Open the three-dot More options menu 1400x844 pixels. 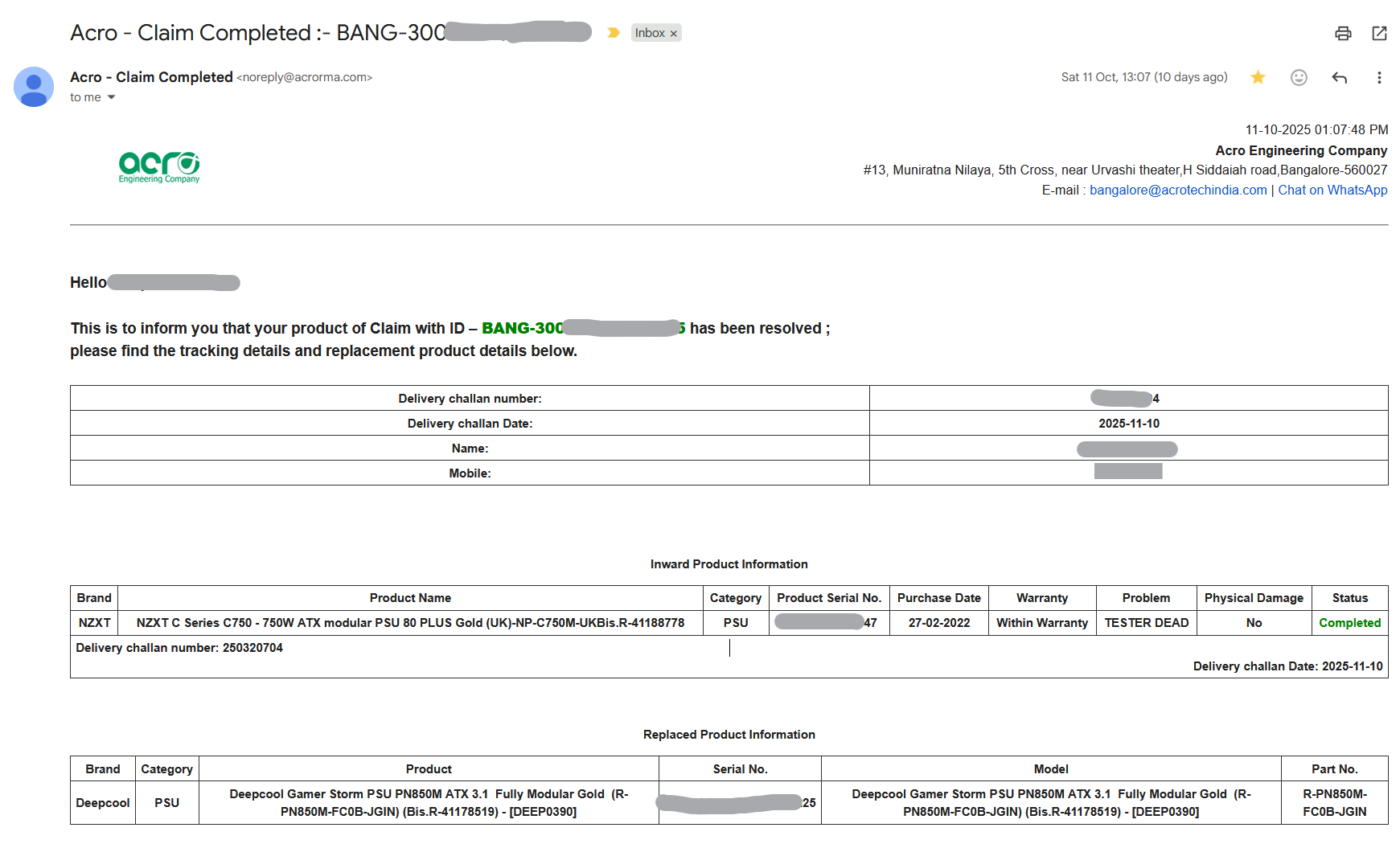1379,77
